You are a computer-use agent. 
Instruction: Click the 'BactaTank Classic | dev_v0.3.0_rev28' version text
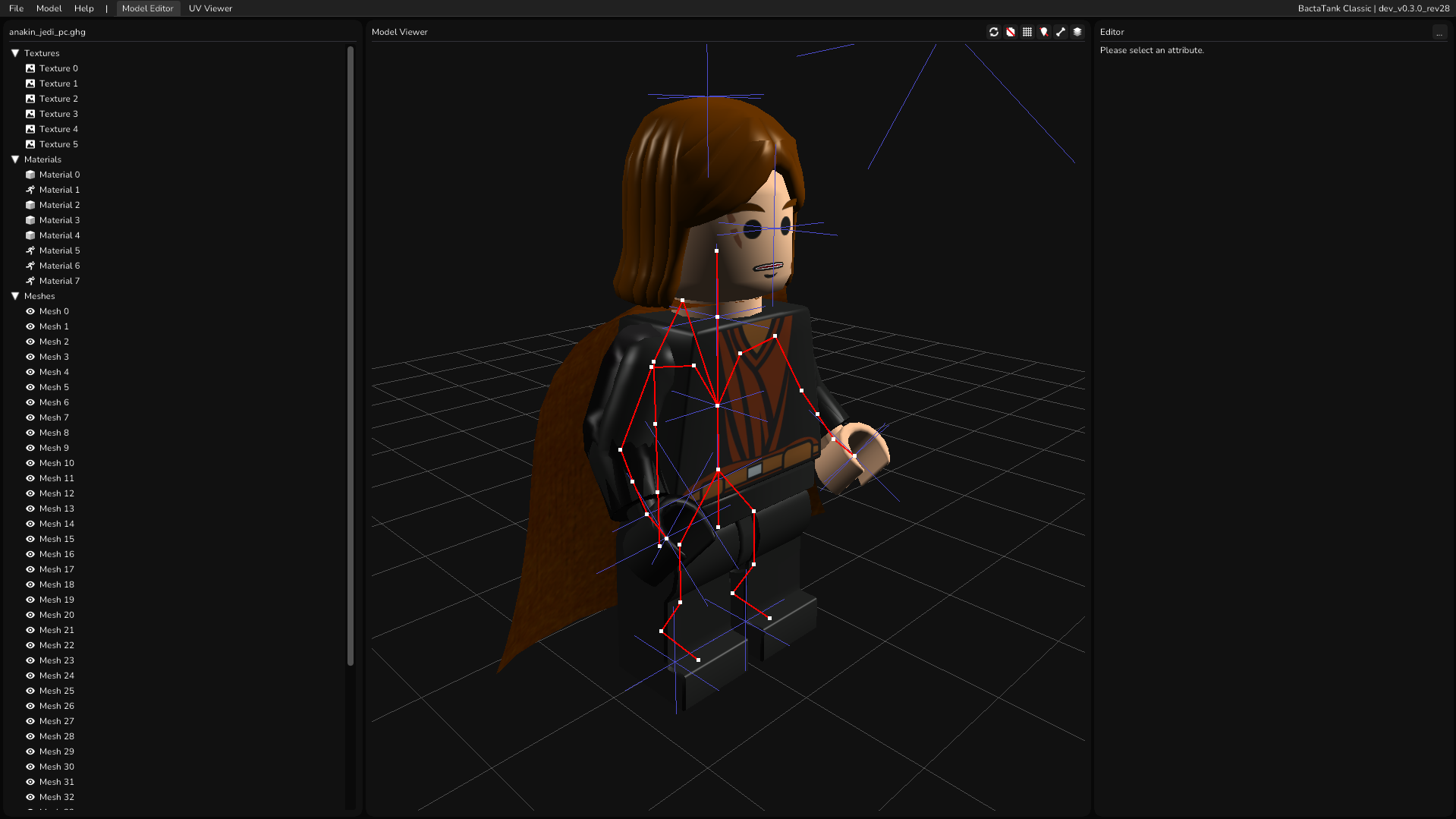point(1373,8)
